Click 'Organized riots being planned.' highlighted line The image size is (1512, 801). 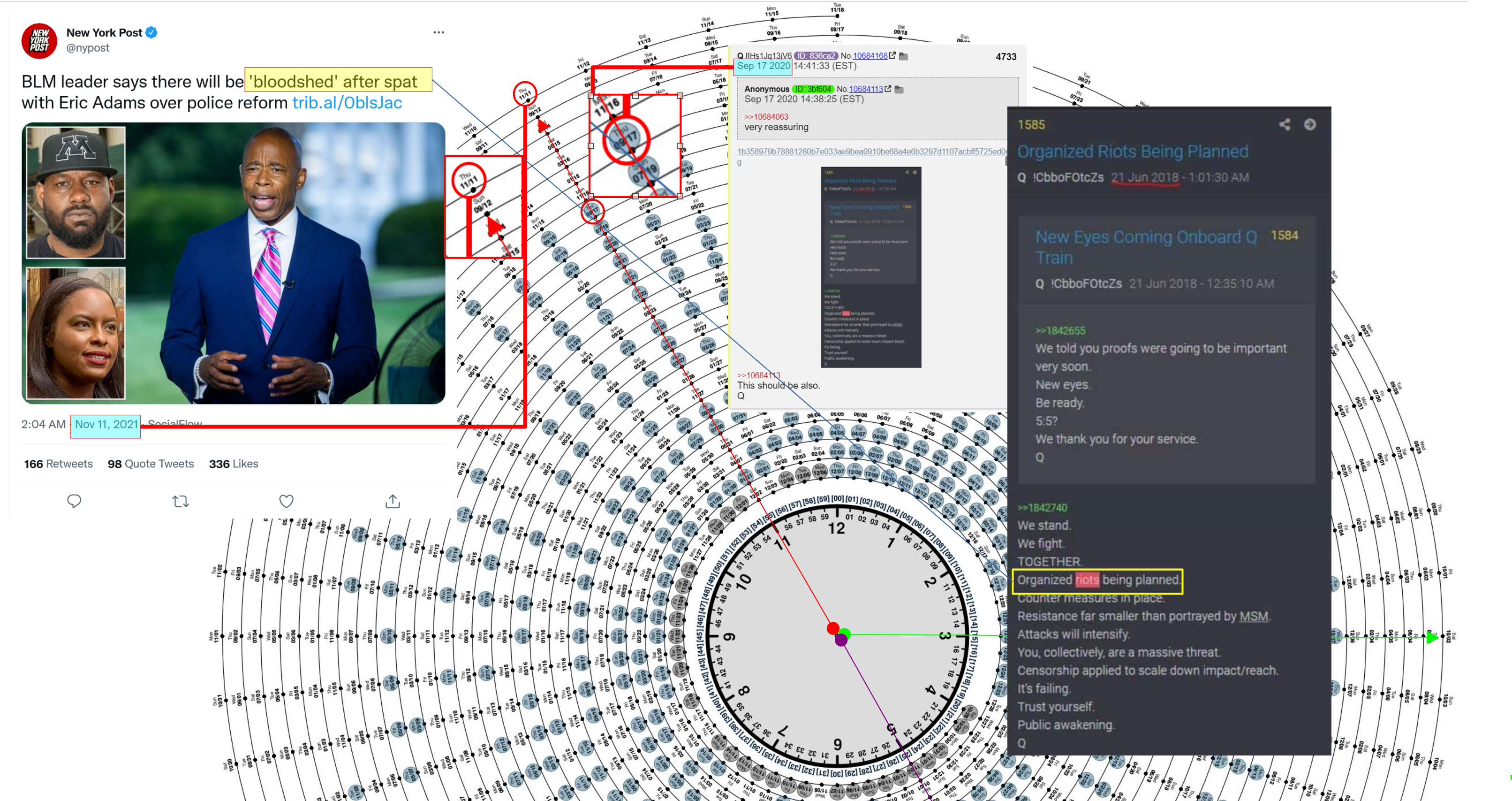1098,580
